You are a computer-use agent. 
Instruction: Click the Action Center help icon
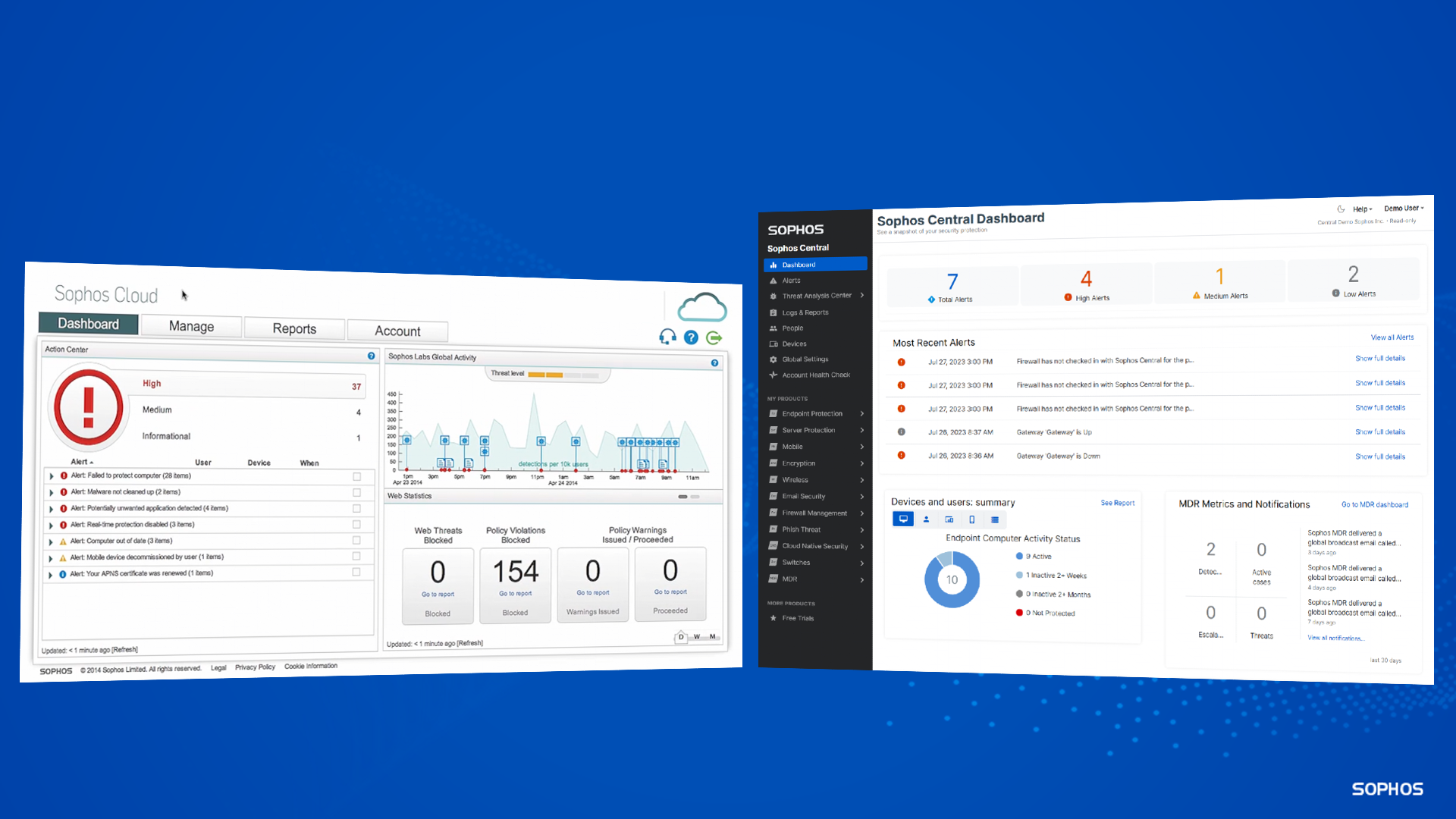(x=371, y=356)
